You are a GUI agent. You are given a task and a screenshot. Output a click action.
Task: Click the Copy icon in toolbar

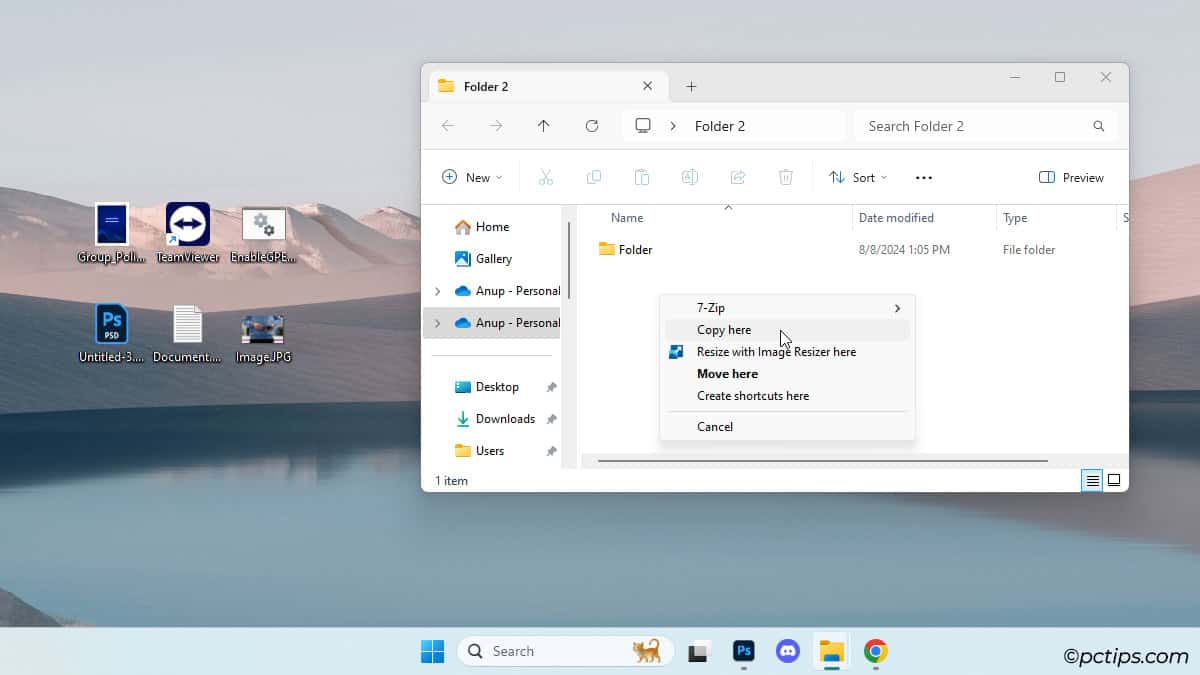pos(593,177)
